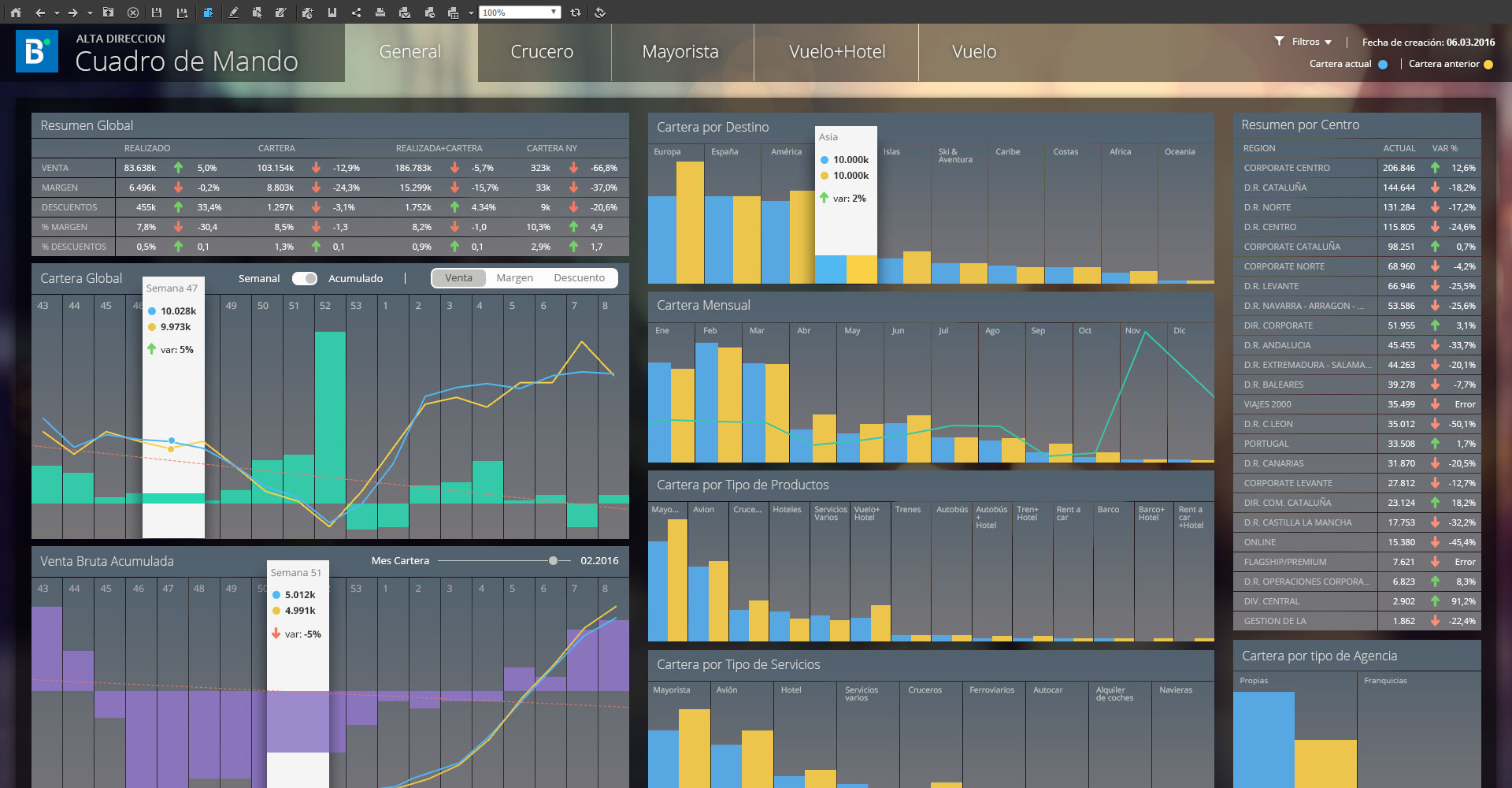1512x788 pixels.
Task: Click the pencil-on-page edit icon
Action: [x=280, y=13]
